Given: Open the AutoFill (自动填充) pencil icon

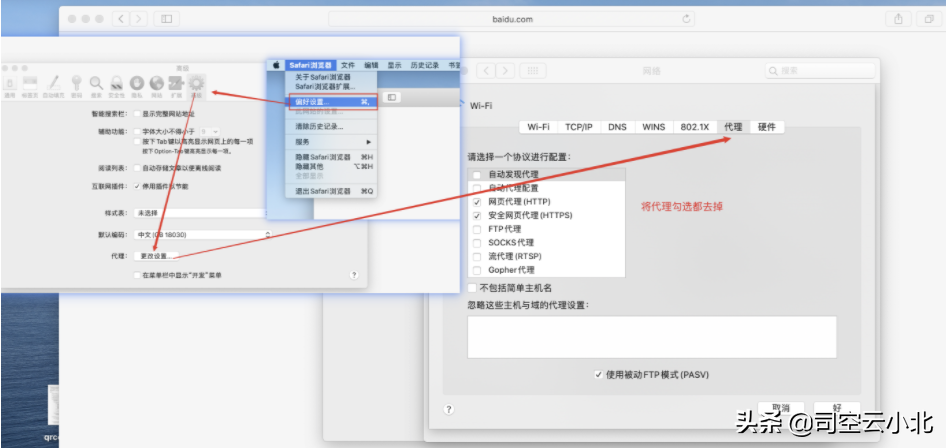Looking at the screenshot, I should (54, 85).
